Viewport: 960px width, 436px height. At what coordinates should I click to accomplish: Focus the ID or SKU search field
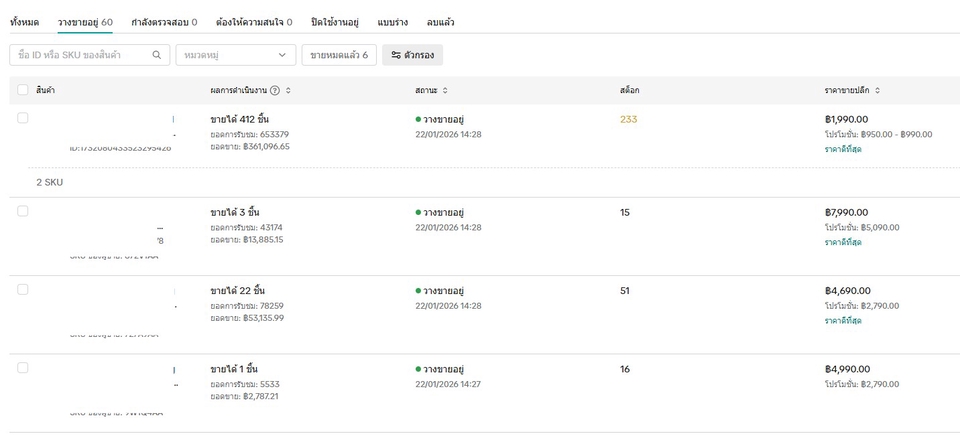[82, 55]
